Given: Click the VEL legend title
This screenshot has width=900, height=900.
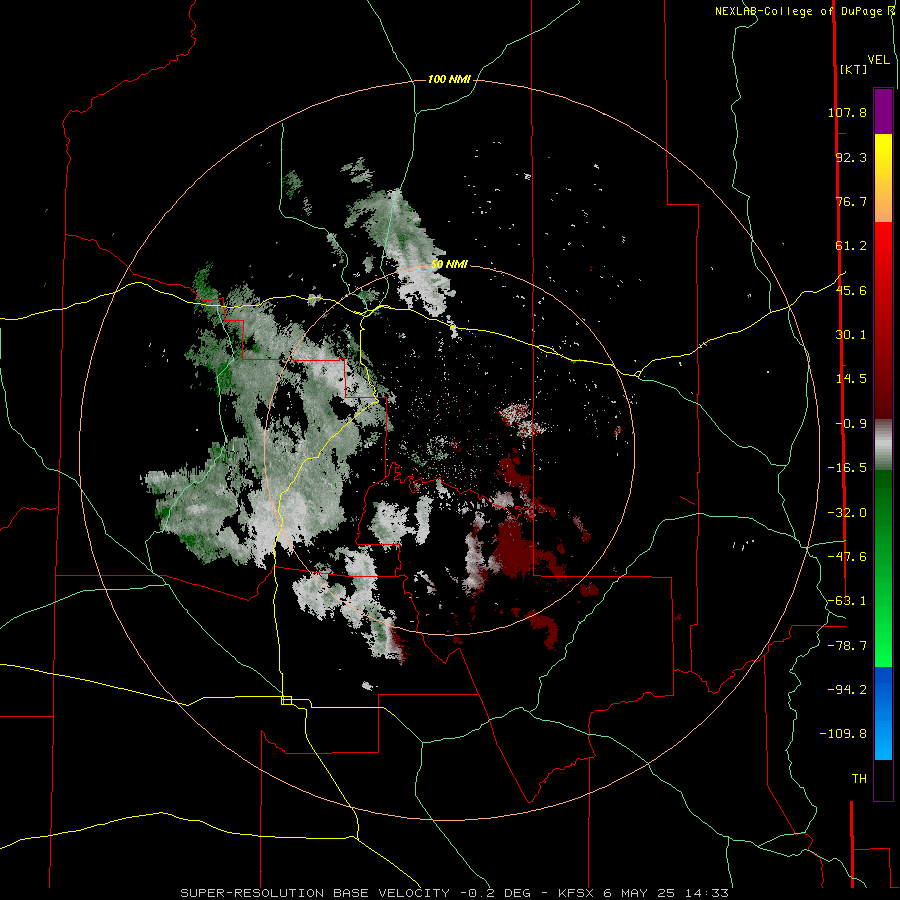Looking at the screenshot, I should [x=878, y=60].
